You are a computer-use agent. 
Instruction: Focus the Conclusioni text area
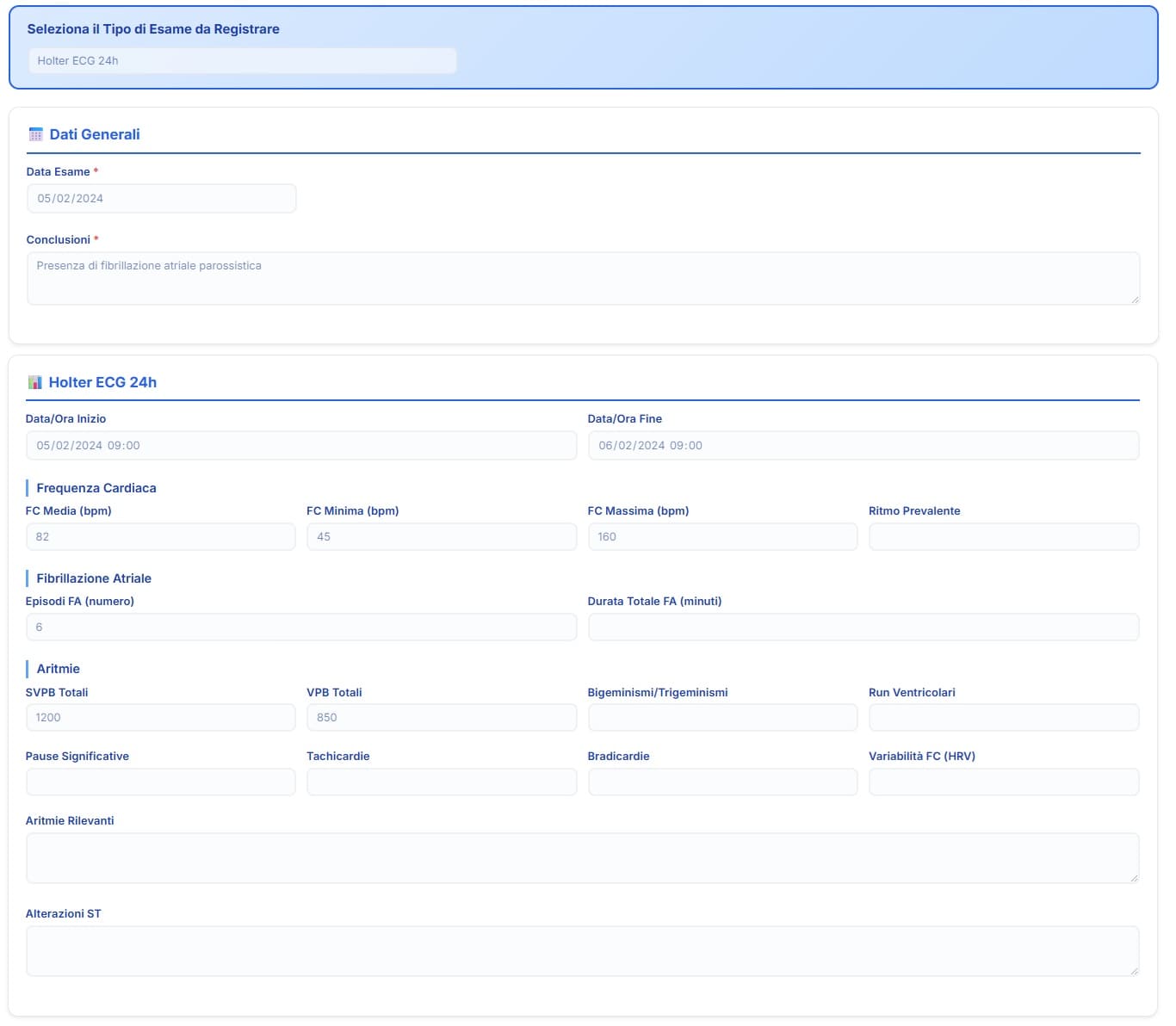[x=583, y=278]
